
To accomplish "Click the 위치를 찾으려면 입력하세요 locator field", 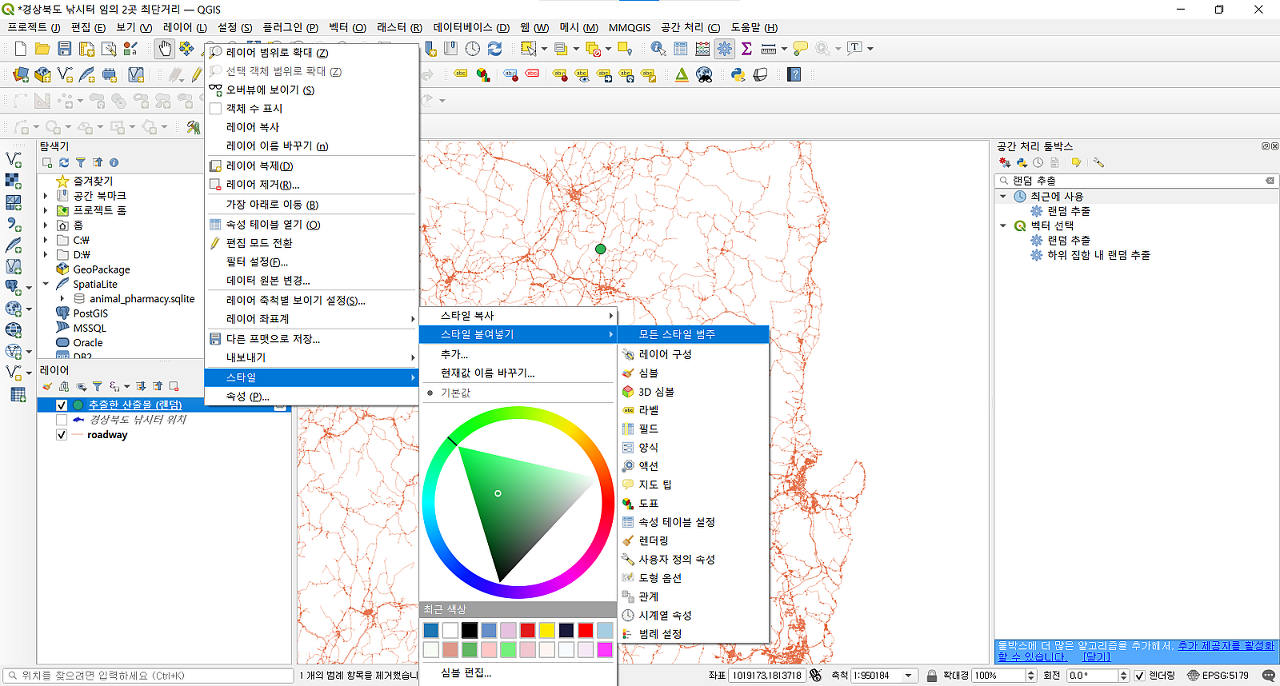I will coord(146,676).
